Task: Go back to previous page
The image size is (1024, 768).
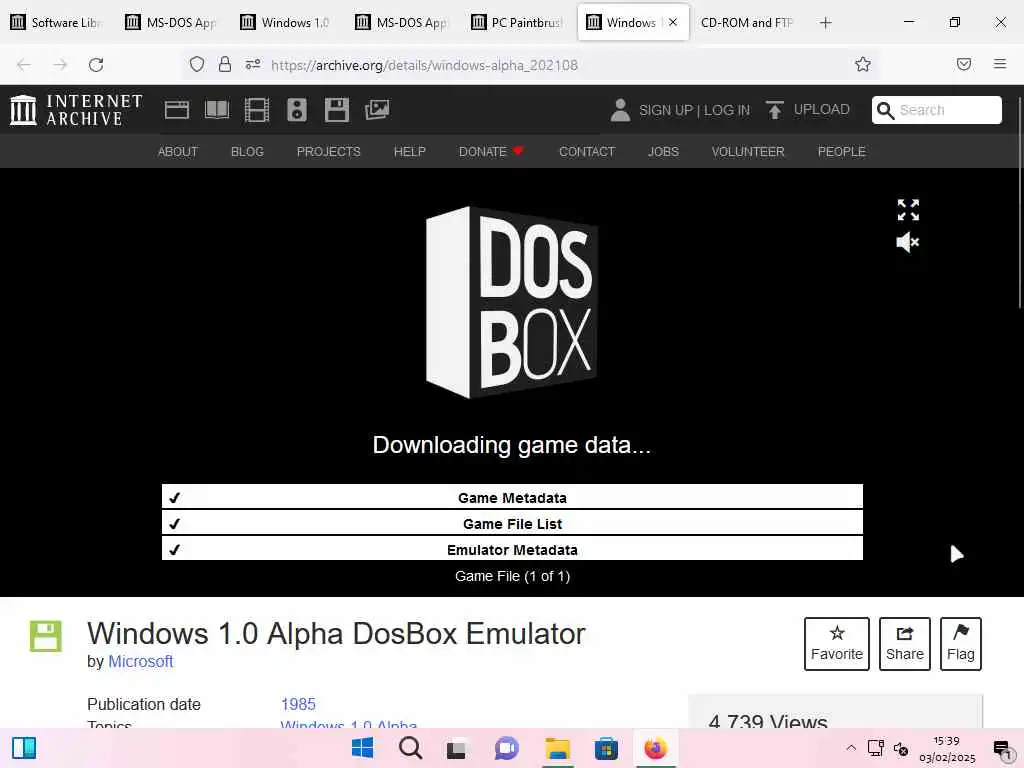Action: coord(24,65)
